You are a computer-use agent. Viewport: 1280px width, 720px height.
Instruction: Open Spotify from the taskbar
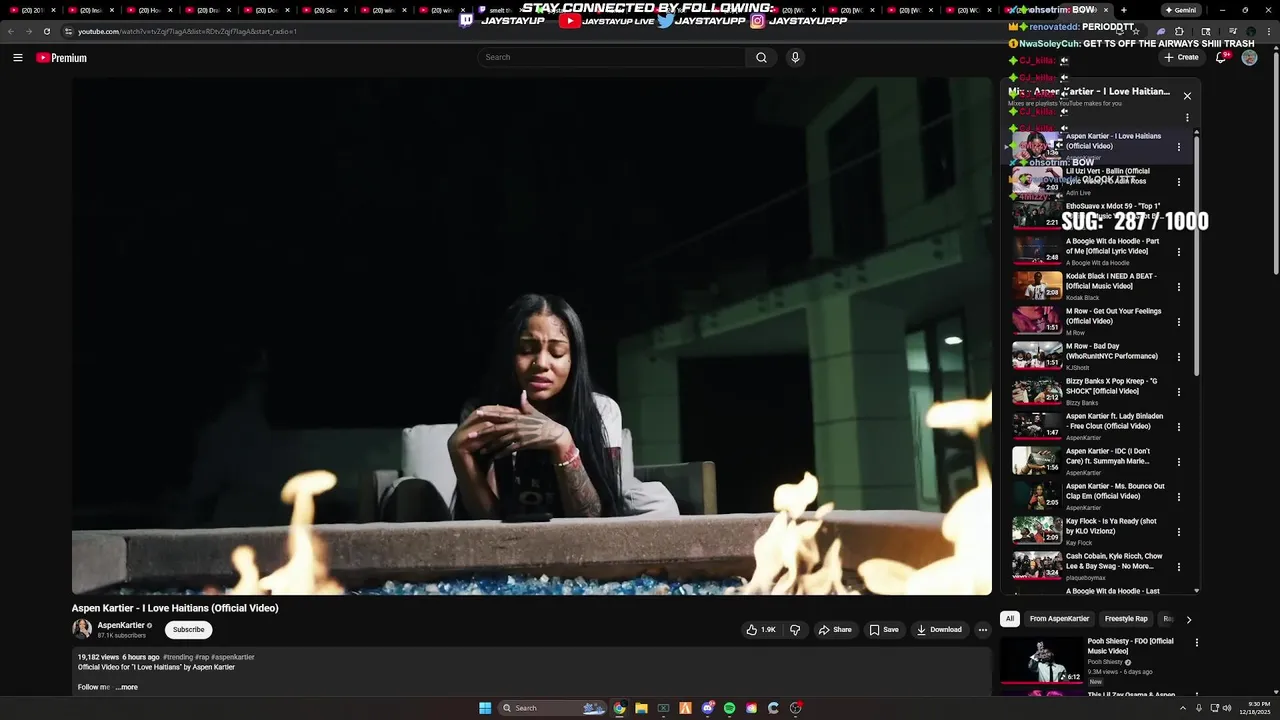tap(729, 708)
